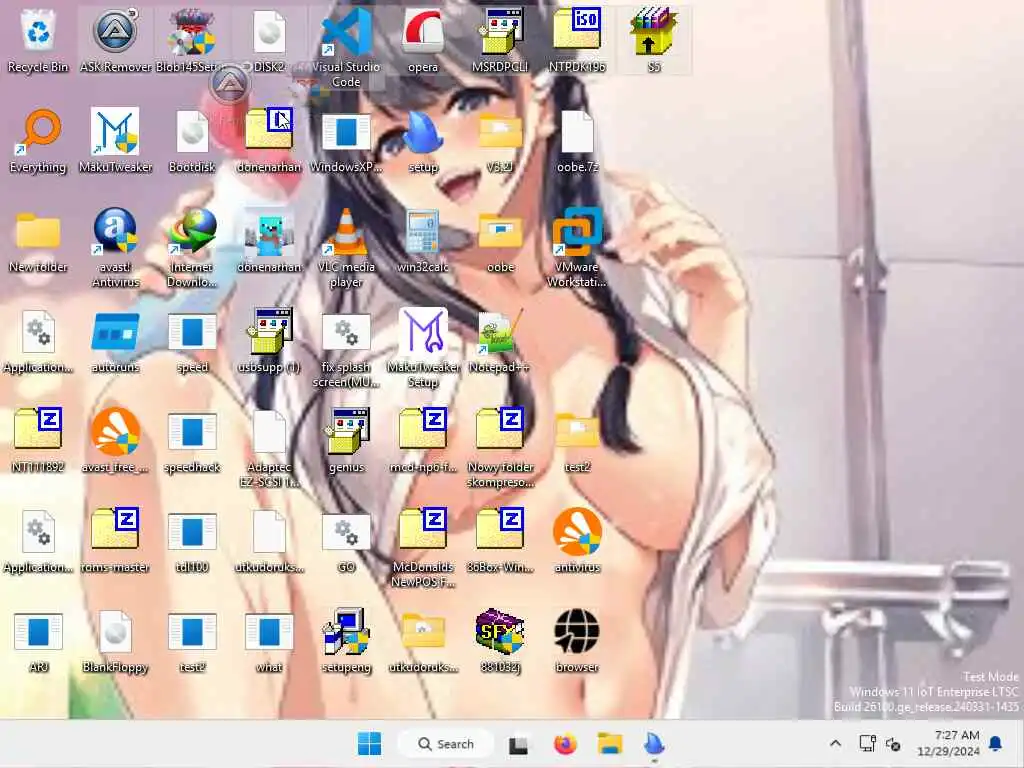Expand the hidden system tray icons
The height and width of the screenshot is (768, 1024).
[x=835, y=743]
